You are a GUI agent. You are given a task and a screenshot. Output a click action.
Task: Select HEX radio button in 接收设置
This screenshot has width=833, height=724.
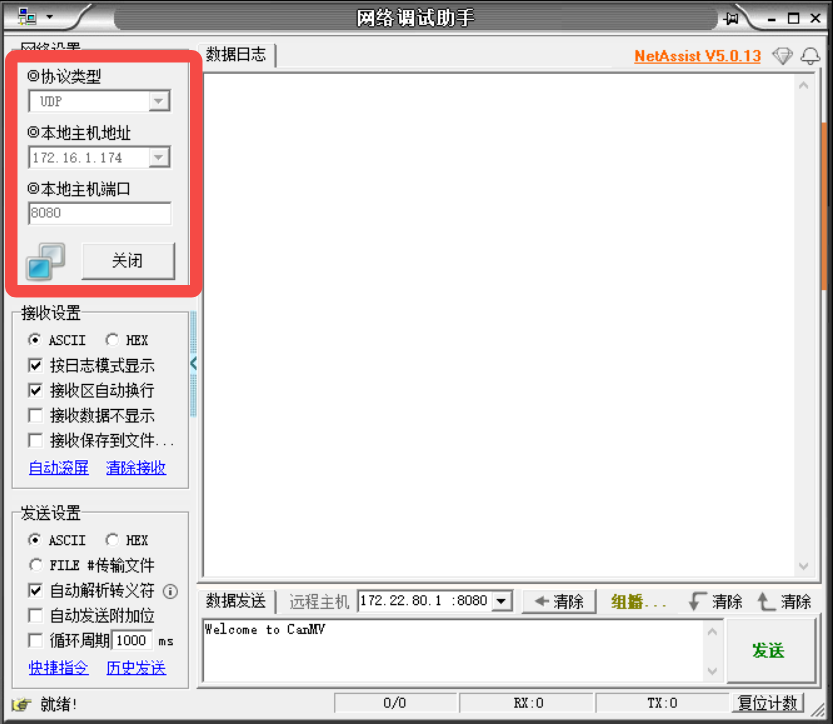(x=111, y=340)
